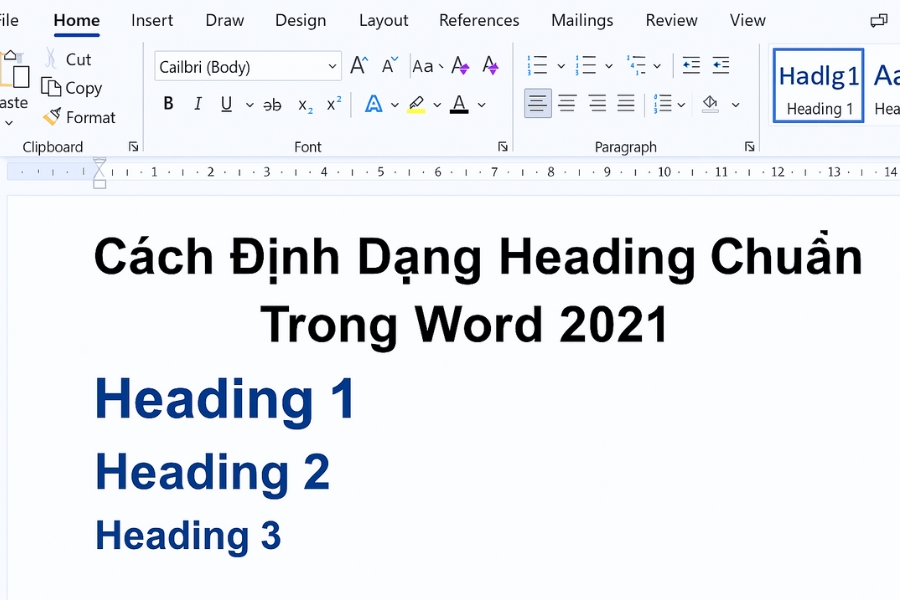Open the font color picker
Screen dimensions: 900x600
point(458,104)
